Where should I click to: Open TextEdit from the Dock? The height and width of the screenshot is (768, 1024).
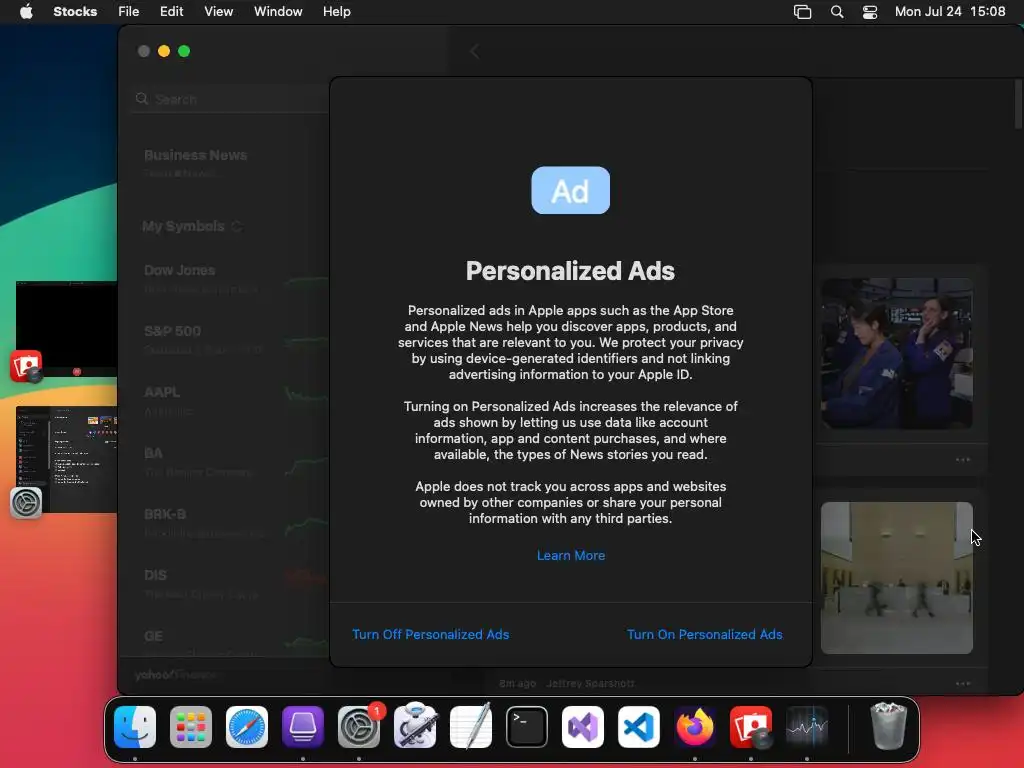[471, 727]
